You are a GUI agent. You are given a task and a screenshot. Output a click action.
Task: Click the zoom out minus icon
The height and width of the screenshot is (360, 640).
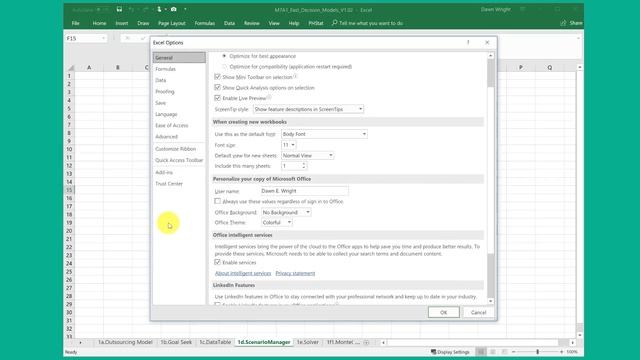(514, 352)
